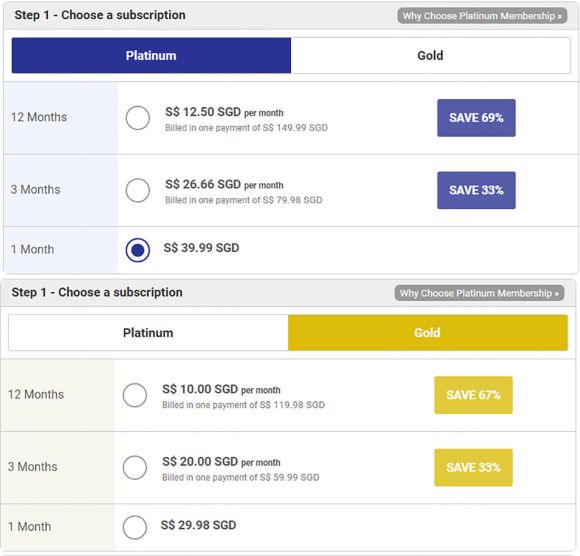Click the yellow SAVE 33% badge
This screenshot has height=556, width=580.
(x=473, y=468)
